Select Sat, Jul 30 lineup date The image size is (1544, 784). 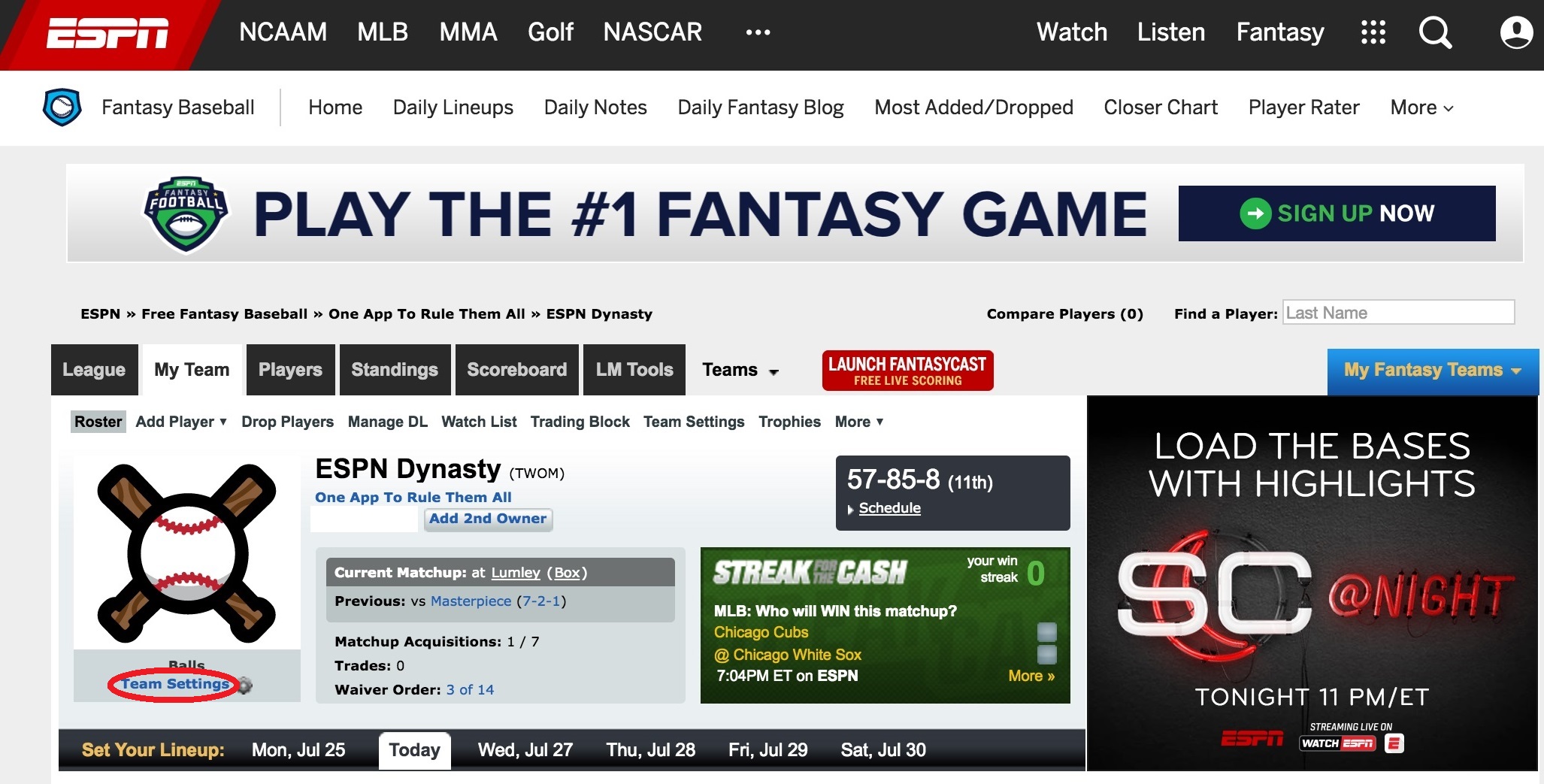[883, 750]
